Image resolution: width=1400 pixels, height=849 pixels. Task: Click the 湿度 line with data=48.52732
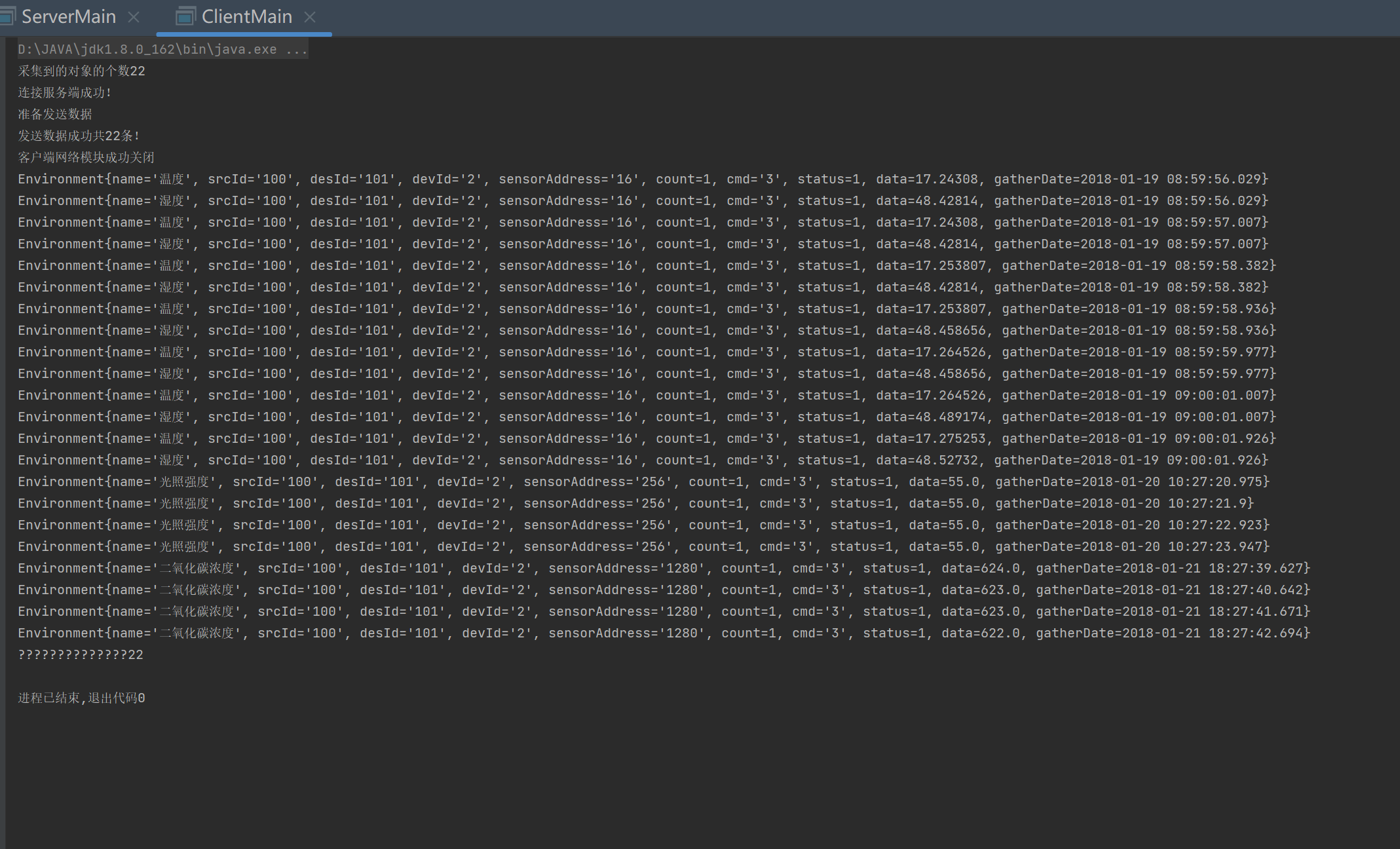[642, 460]
